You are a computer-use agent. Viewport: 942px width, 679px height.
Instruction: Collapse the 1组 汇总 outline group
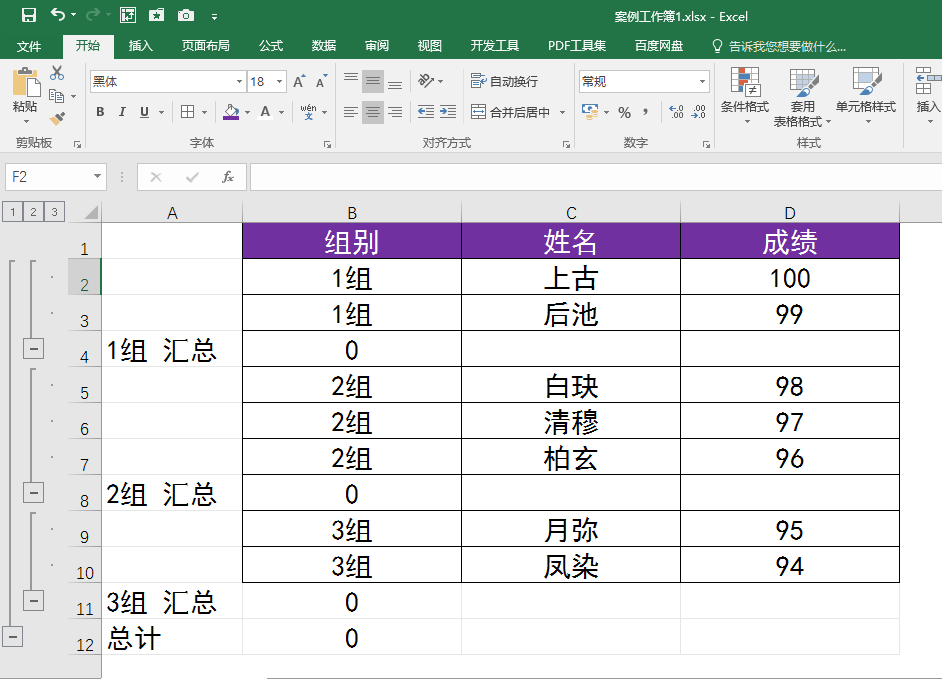(x=34, y=348)
